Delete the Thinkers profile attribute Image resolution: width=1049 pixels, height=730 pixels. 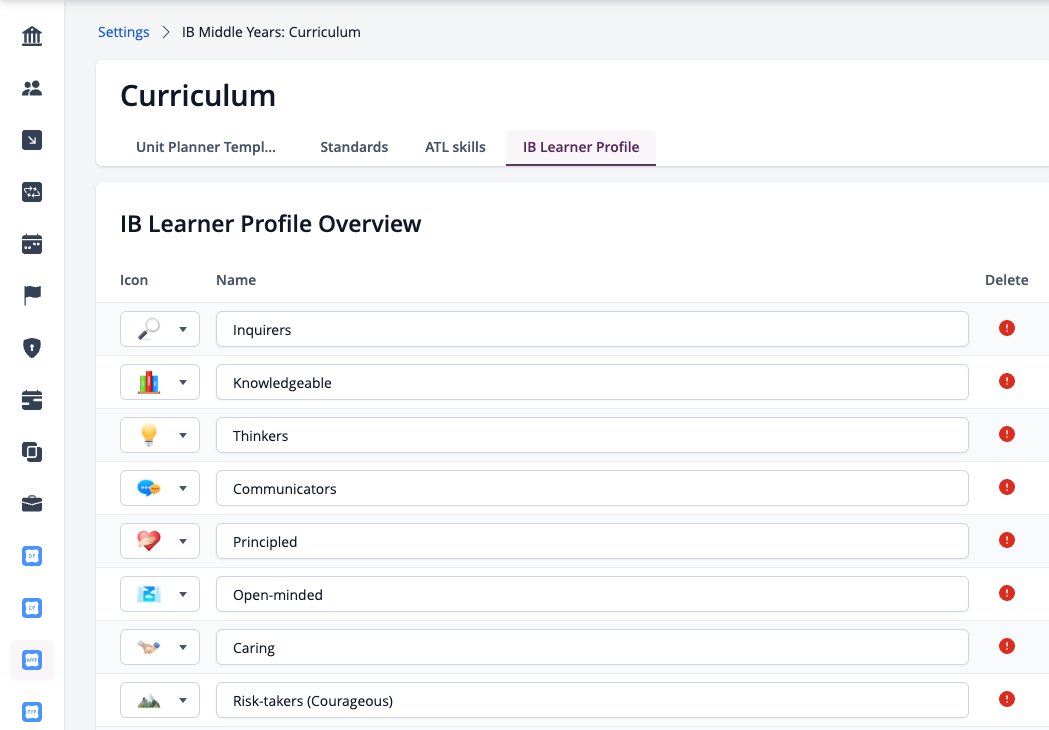click(x=1006, y=434)
